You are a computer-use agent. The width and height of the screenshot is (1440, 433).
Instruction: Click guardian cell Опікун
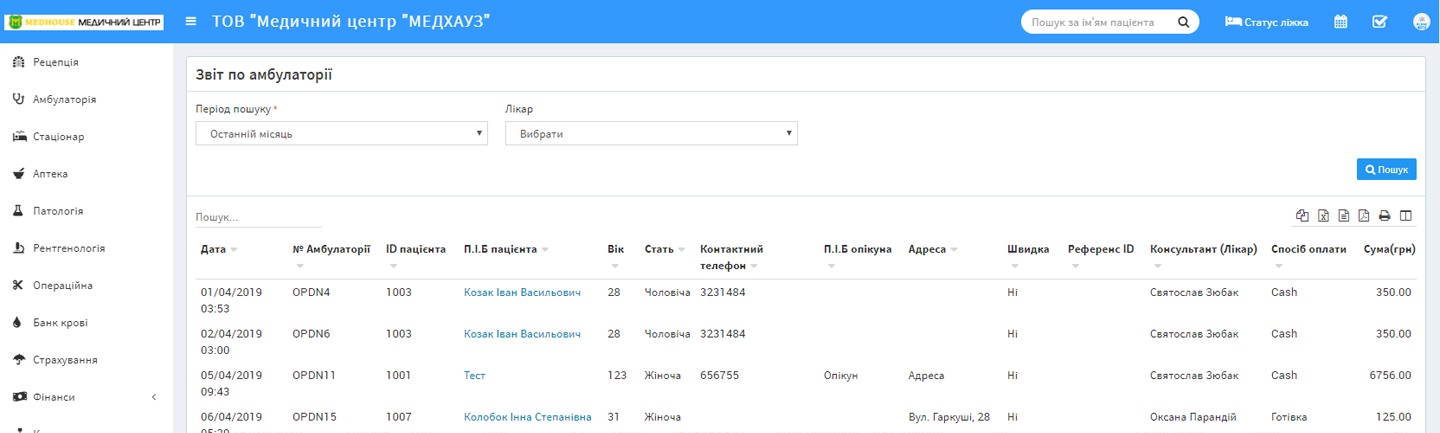click(841, 376)
